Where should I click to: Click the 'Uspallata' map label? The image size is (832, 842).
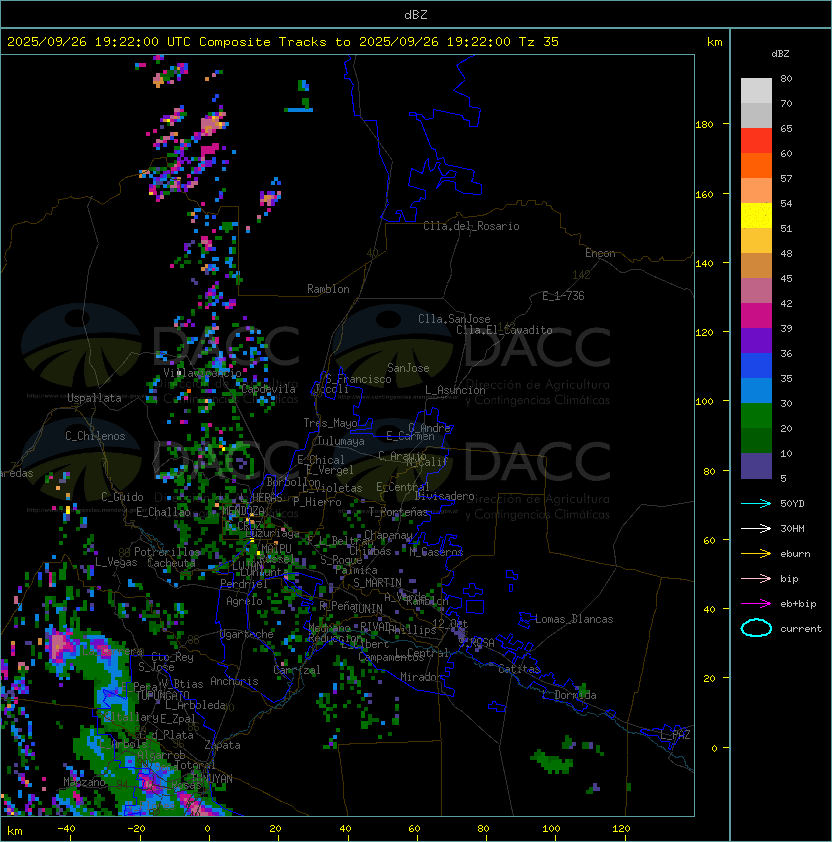(x=94, y=398)
